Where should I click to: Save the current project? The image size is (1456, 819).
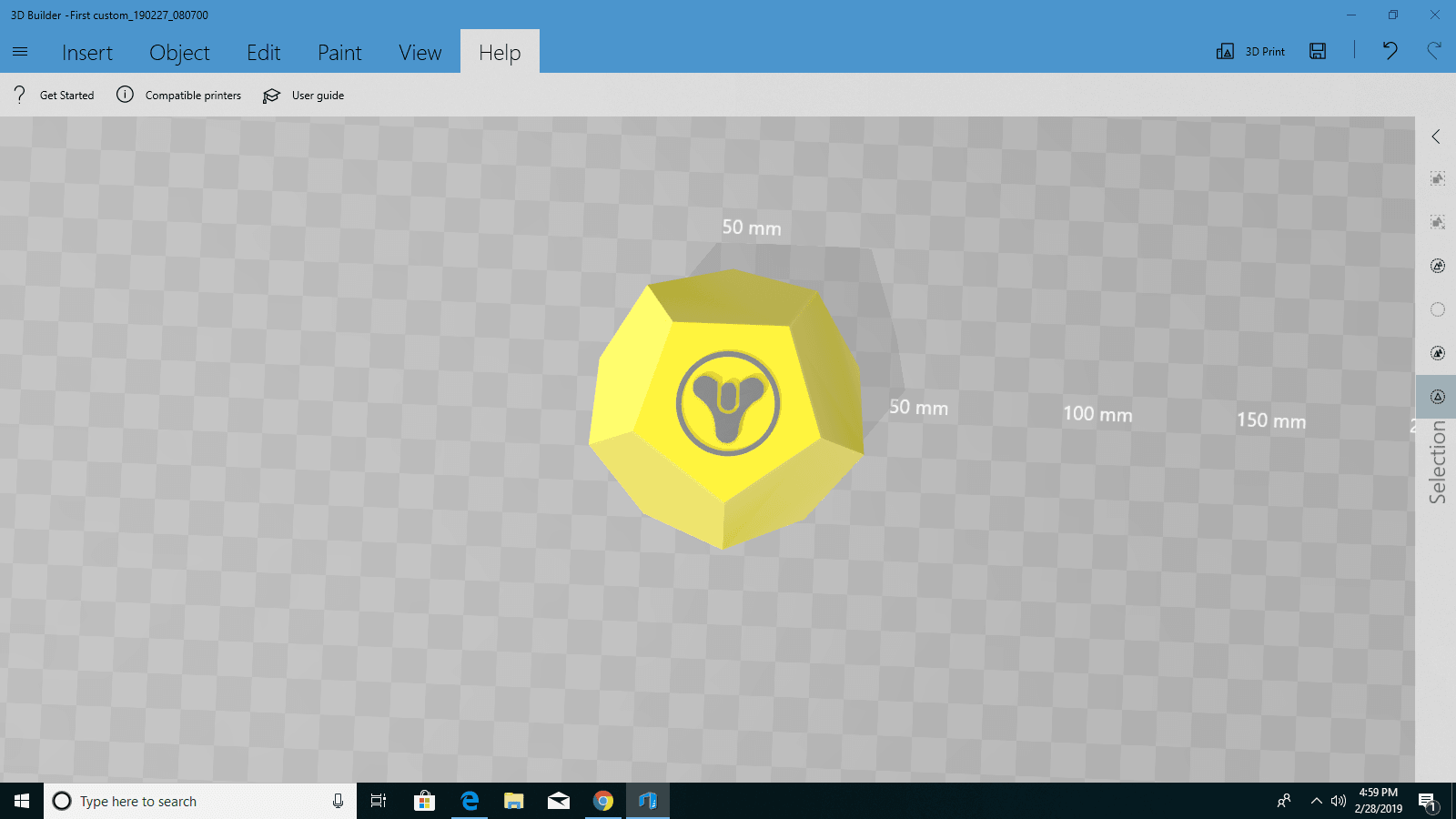pos(1317,51)
